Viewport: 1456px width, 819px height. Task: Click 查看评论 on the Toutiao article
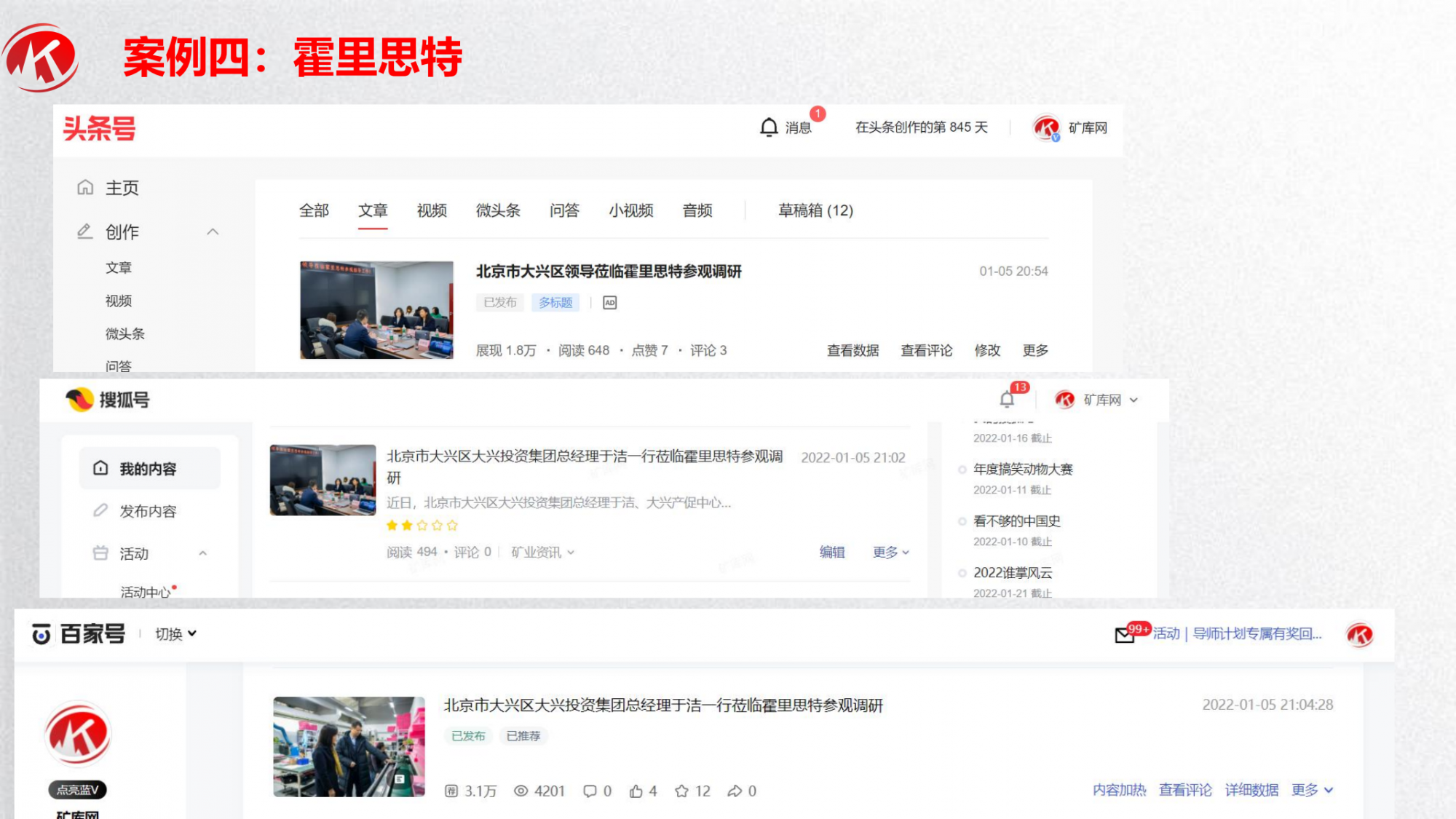pos(926,350)
